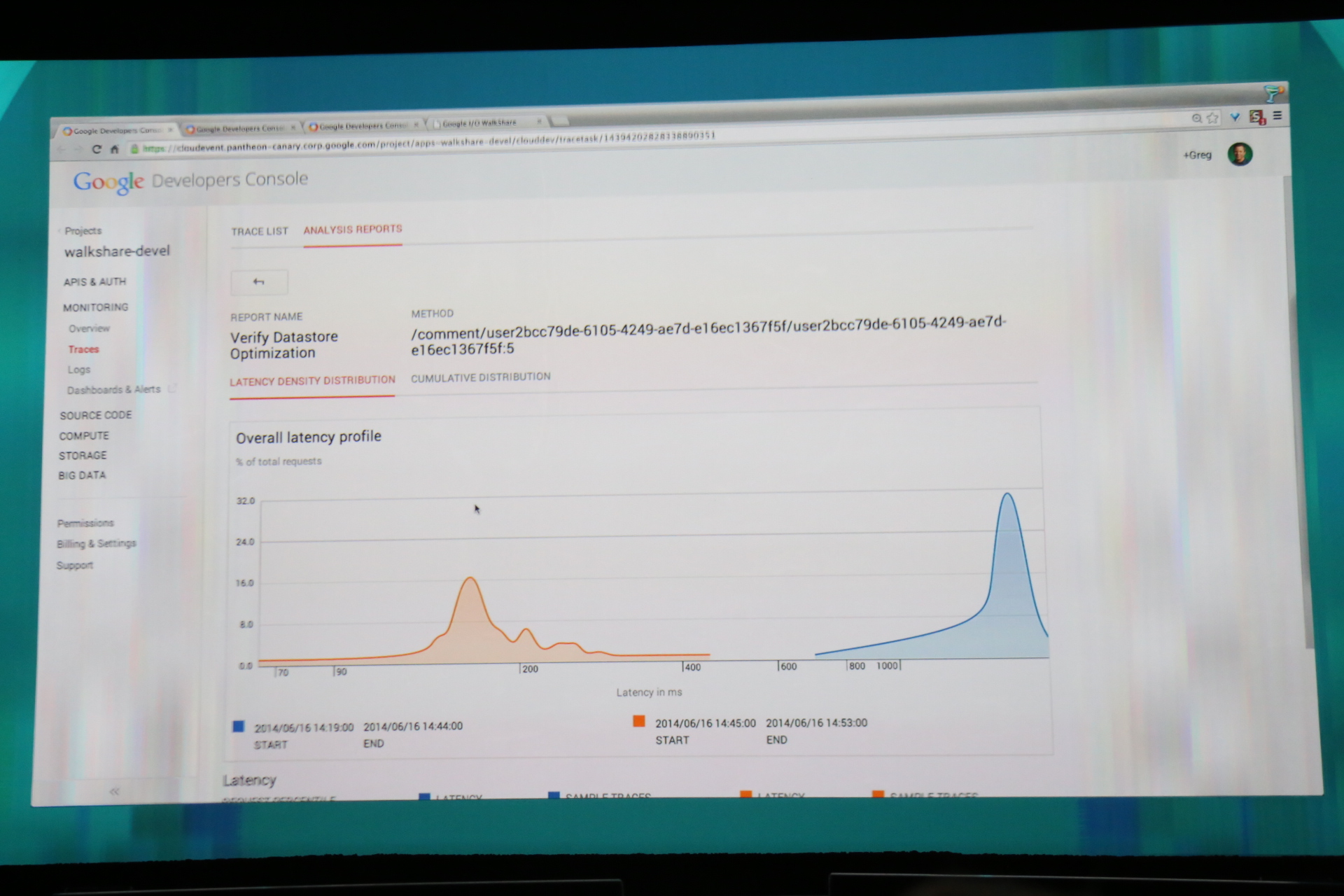The width and height of the screenshot is (1344, 896).
Task: Open Dashboards & Alerts in sidebar
Action: [113, 390]
